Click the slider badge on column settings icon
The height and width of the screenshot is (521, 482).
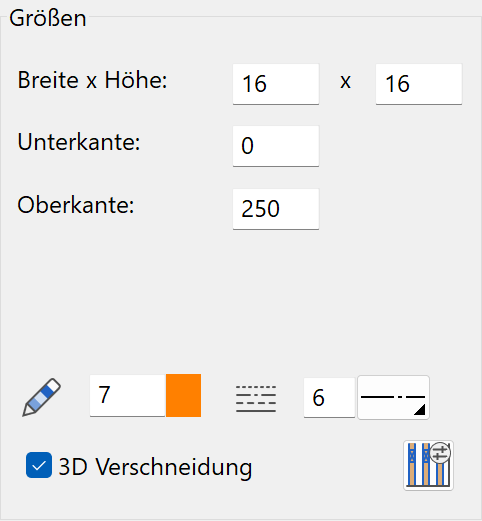440,453
